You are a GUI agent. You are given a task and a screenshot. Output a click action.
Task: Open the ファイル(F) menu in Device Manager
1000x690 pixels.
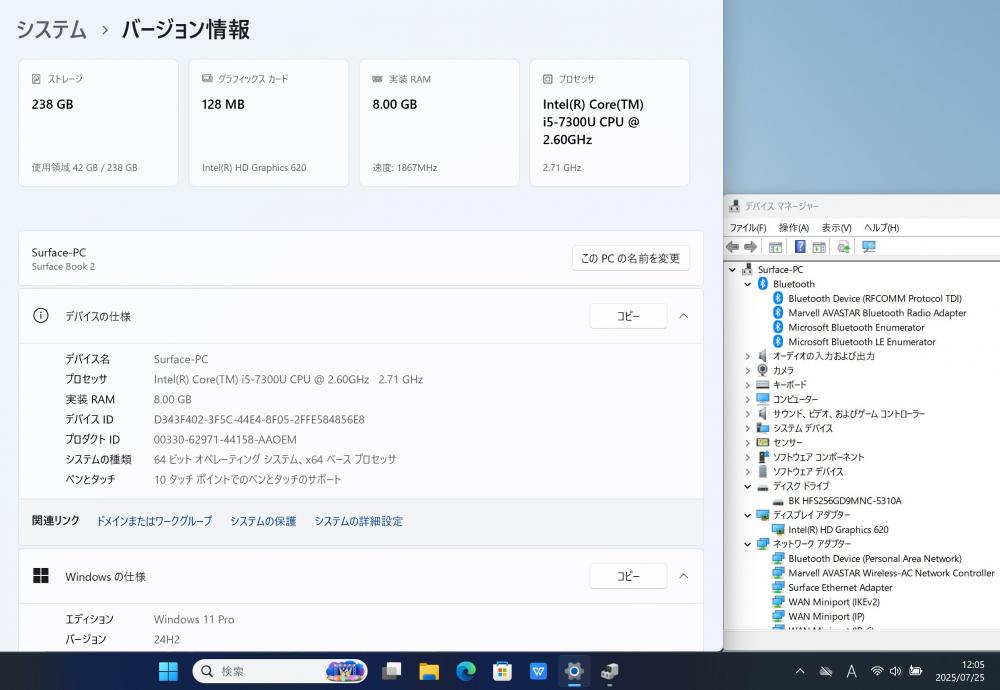pyautogui.click(x=747, y=228)
